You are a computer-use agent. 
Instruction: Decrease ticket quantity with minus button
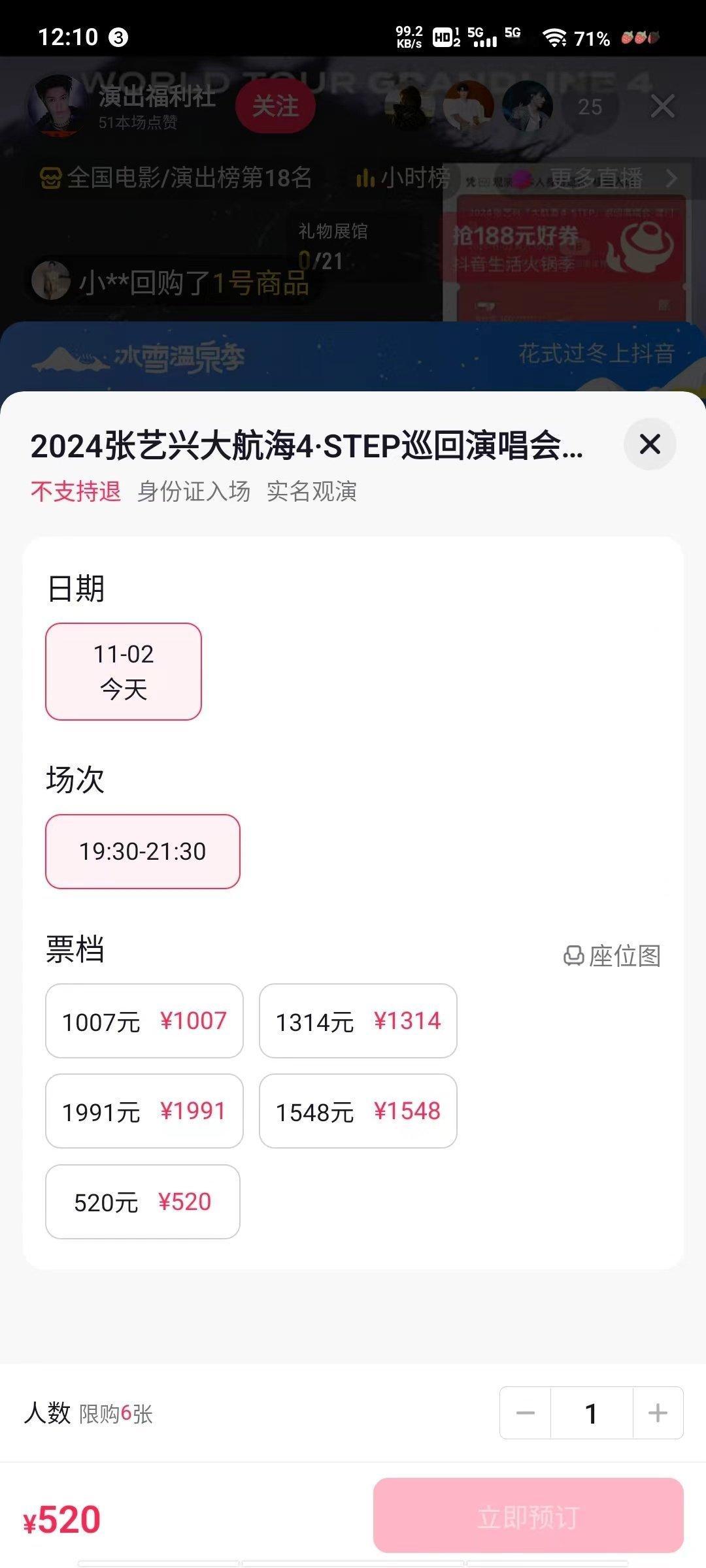(526, 1413)
